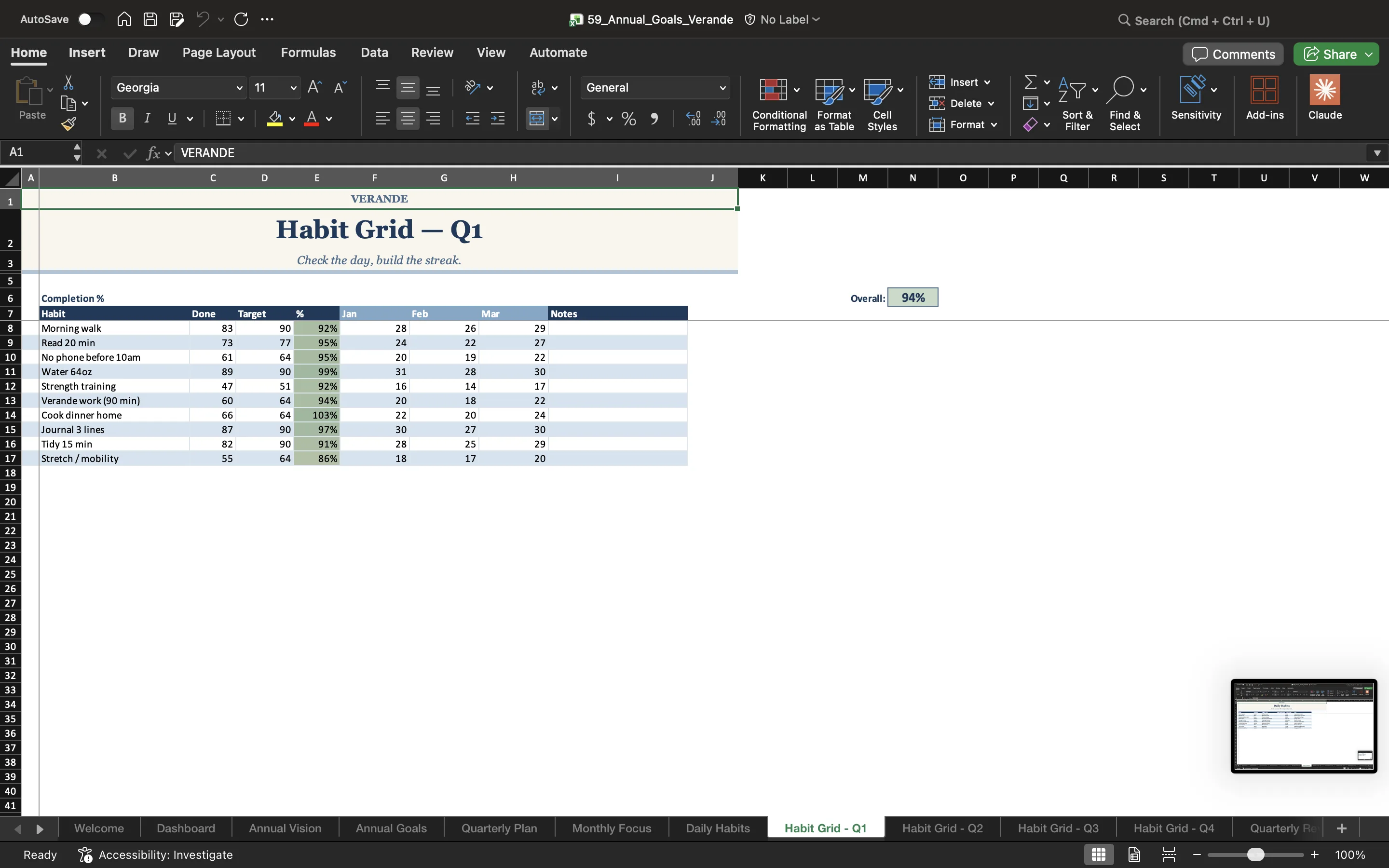The width and height of the screenshot is (1389, 868).
Task: Click the Borders icon
Action: (223, 118)
